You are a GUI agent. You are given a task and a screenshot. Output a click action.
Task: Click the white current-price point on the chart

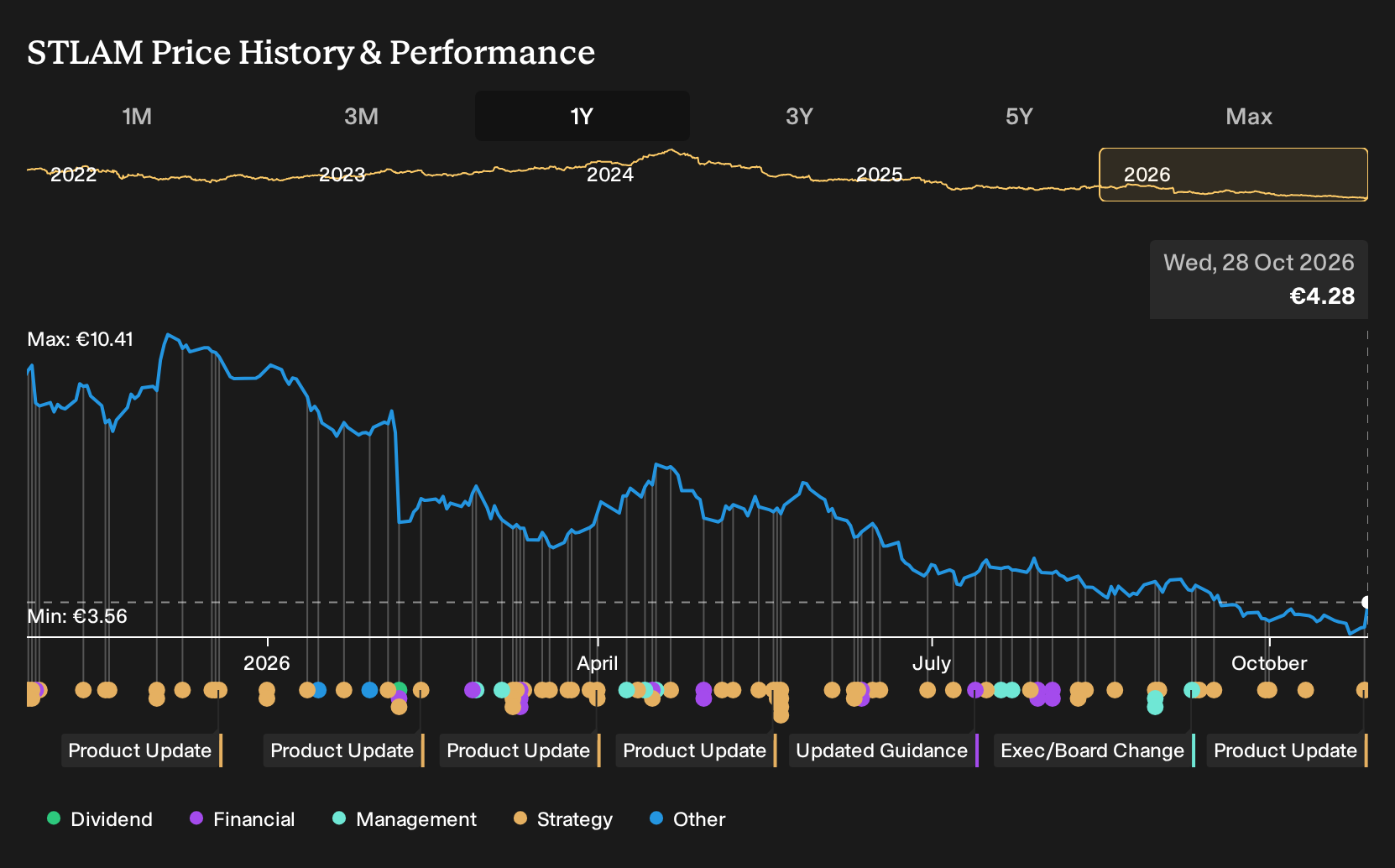click(1366, 602)
